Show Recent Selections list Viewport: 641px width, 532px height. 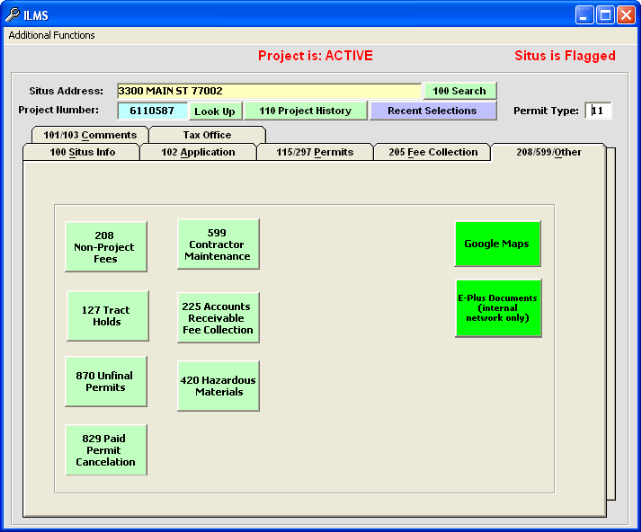tap(432, 111)
